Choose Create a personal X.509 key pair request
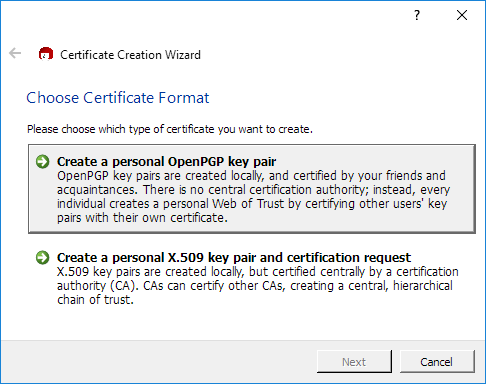This screenshot has height=384, width=486. 252,278
